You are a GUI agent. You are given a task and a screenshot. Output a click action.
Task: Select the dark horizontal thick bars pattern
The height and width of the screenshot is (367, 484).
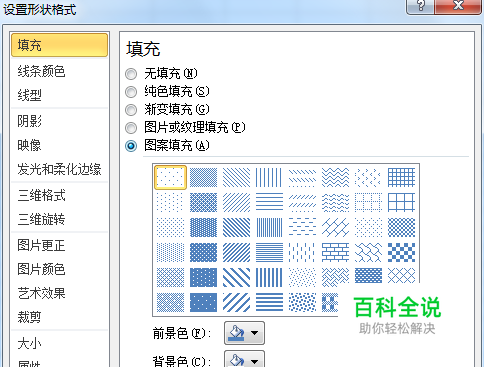coord(269,302)
